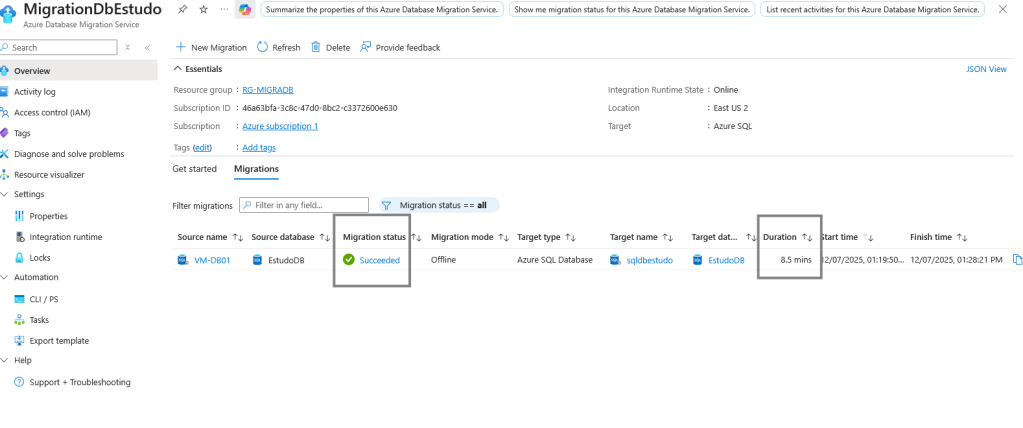
Task: Mark resource as favorite with star icon
Action: click(x=203, y=9)
